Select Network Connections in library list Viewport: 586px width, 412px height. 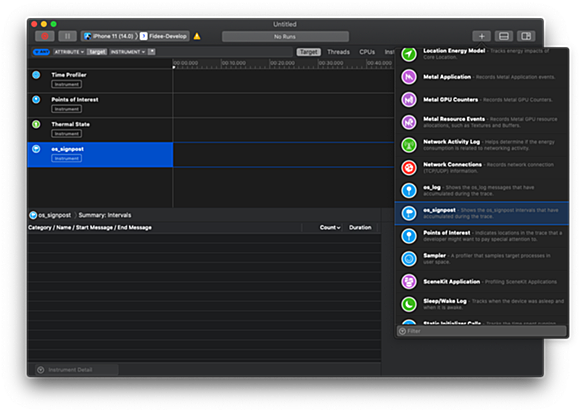[x=482, y=168]
